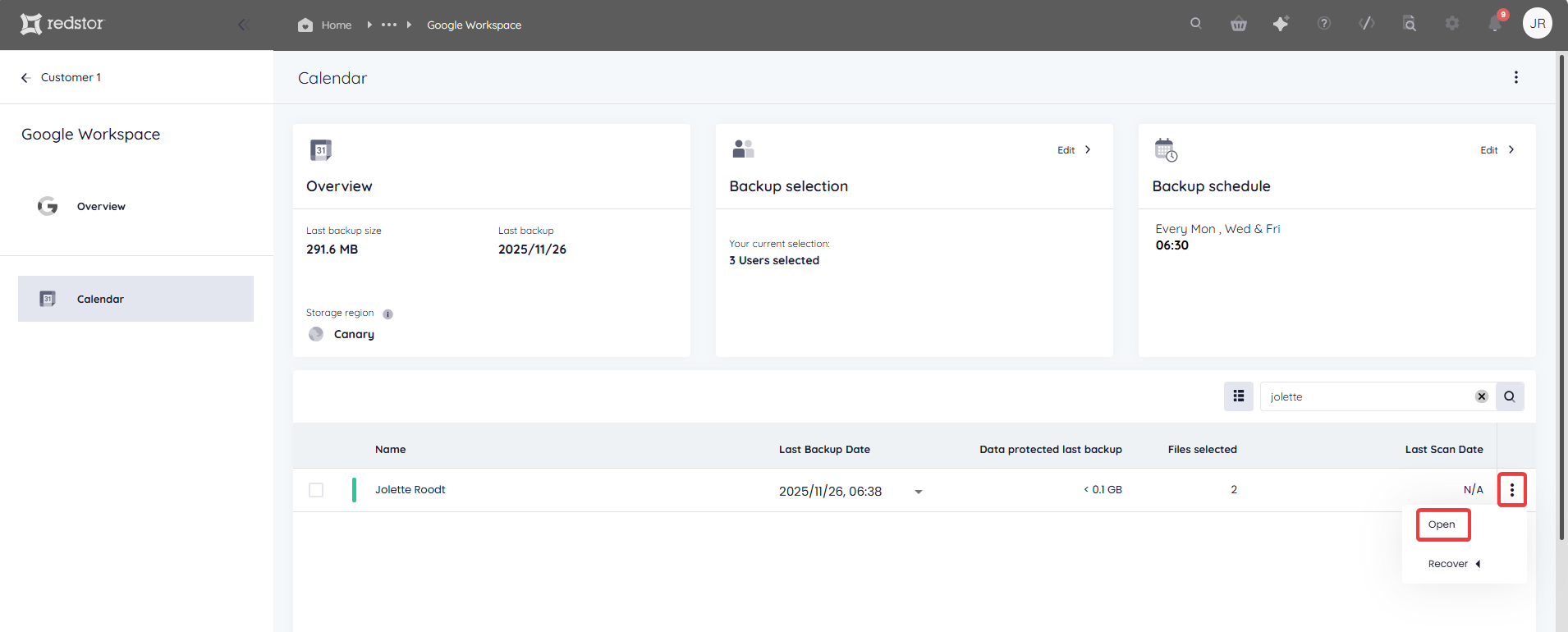The image size is (1568, 632).
Task: Open the Jolette Roodt name link
Action: (x=410, y=490)
